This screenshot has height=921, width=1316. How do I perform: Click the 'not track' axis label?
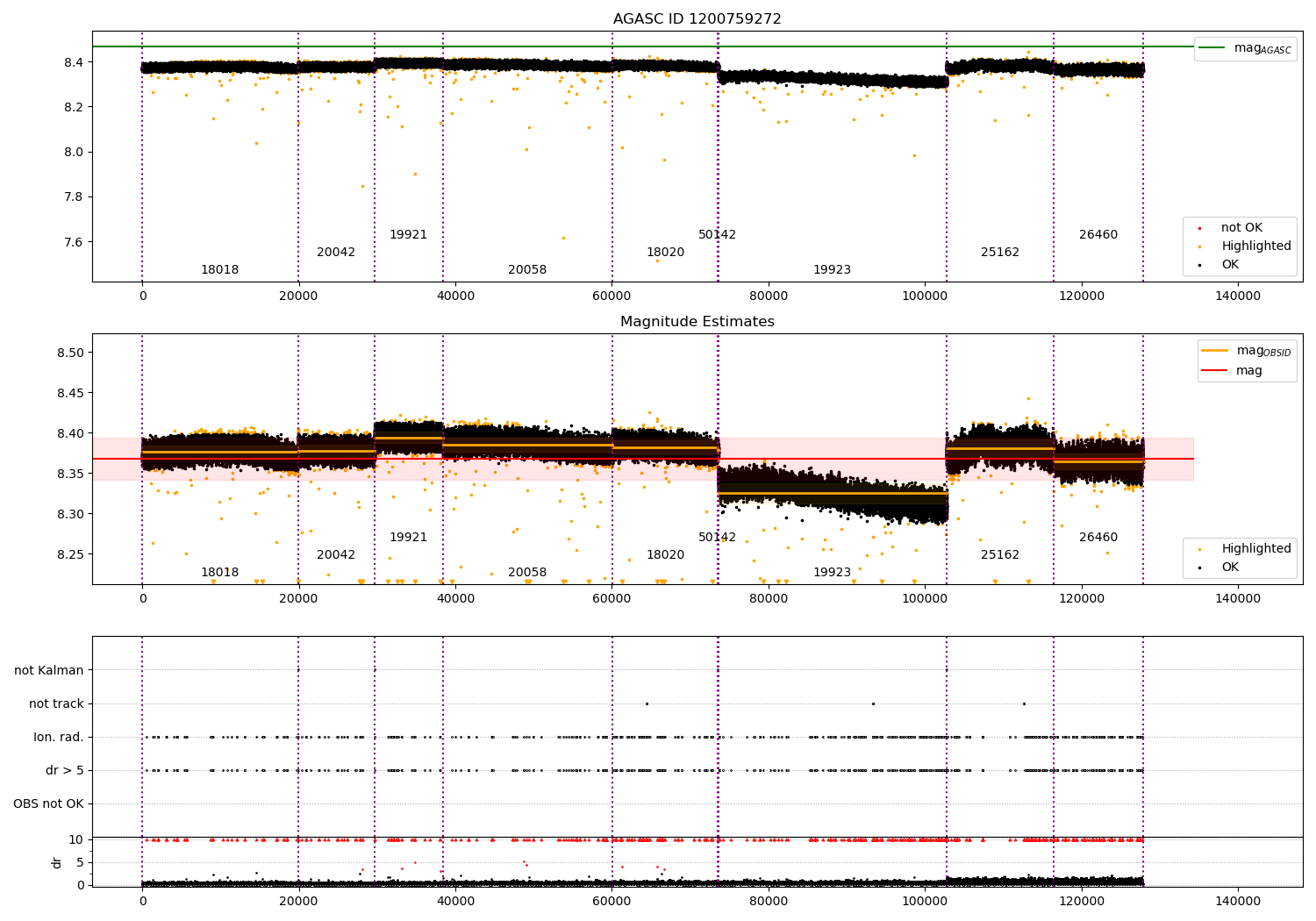[x=56, y=703]
